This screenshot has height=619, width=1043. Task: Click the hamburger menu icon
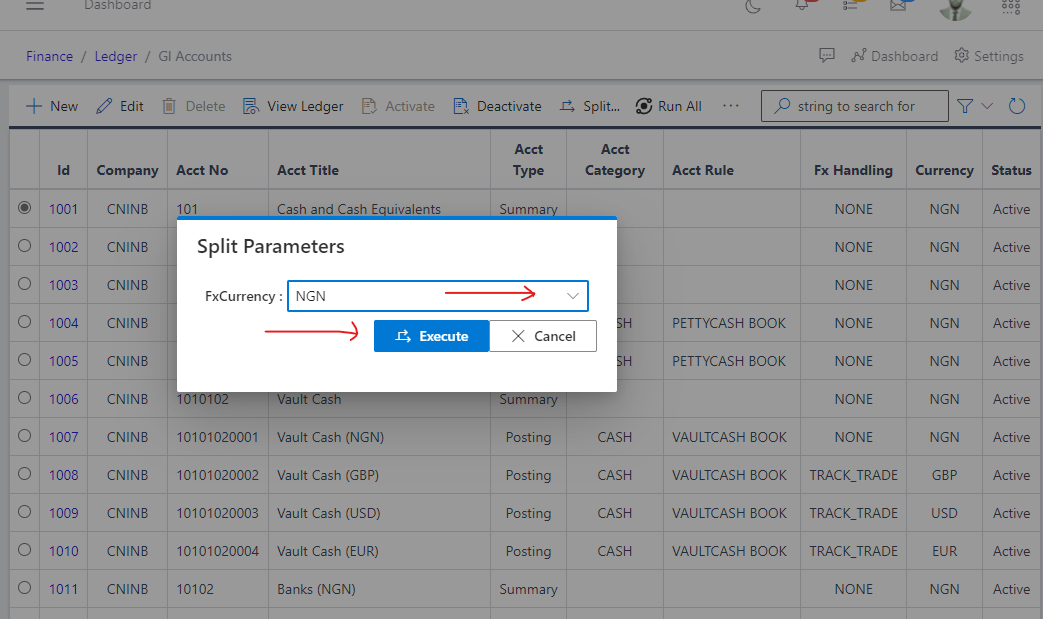click(35, 6)
